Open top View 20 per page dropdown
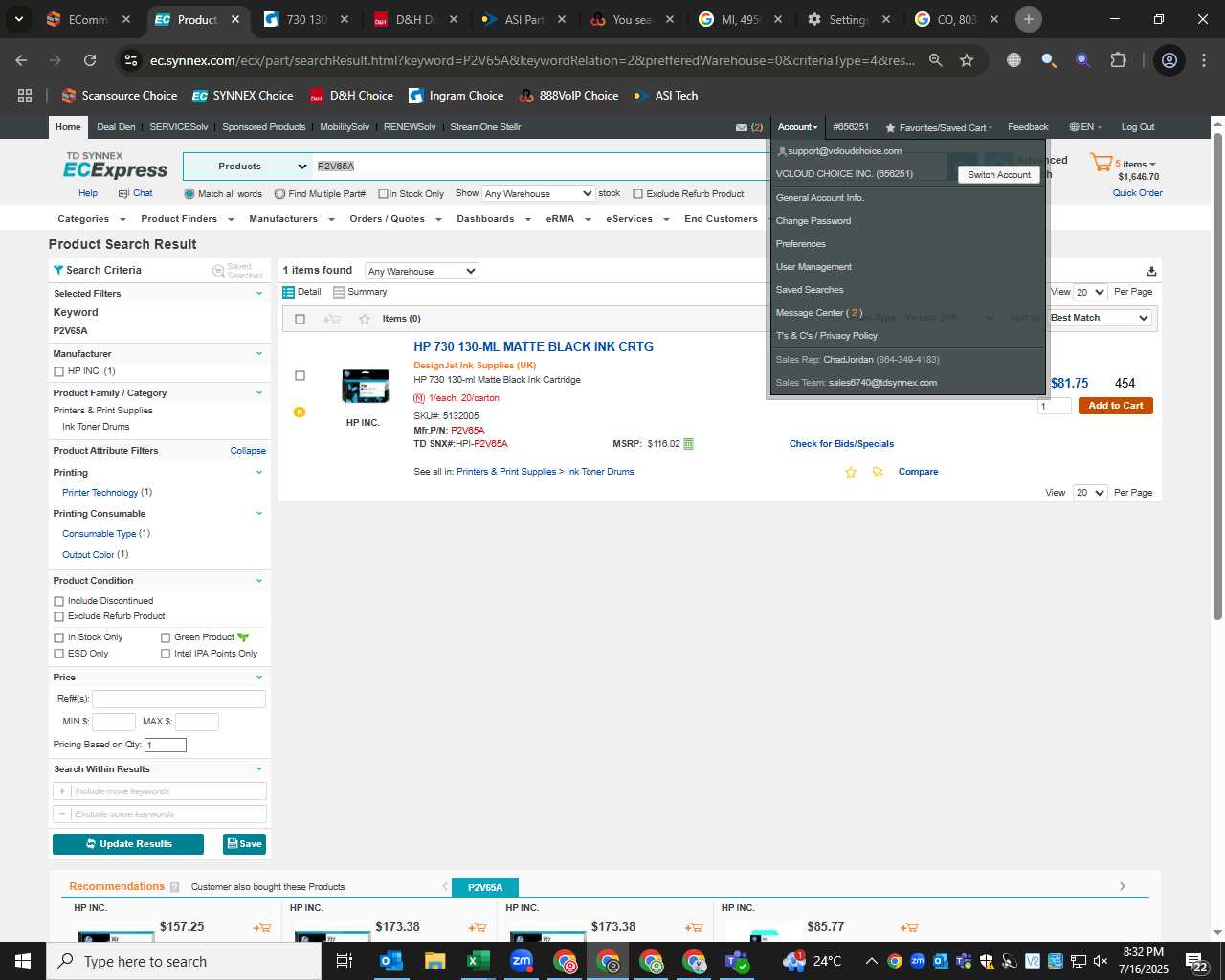 pyautogui.click(x=1090, y=292)
